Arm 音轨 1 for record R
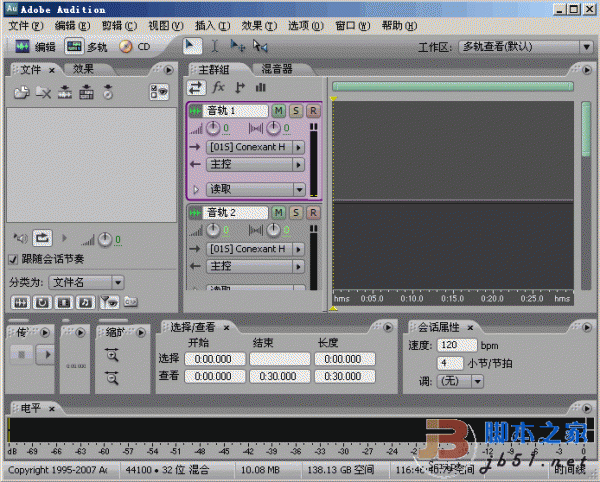 [313, 111]
